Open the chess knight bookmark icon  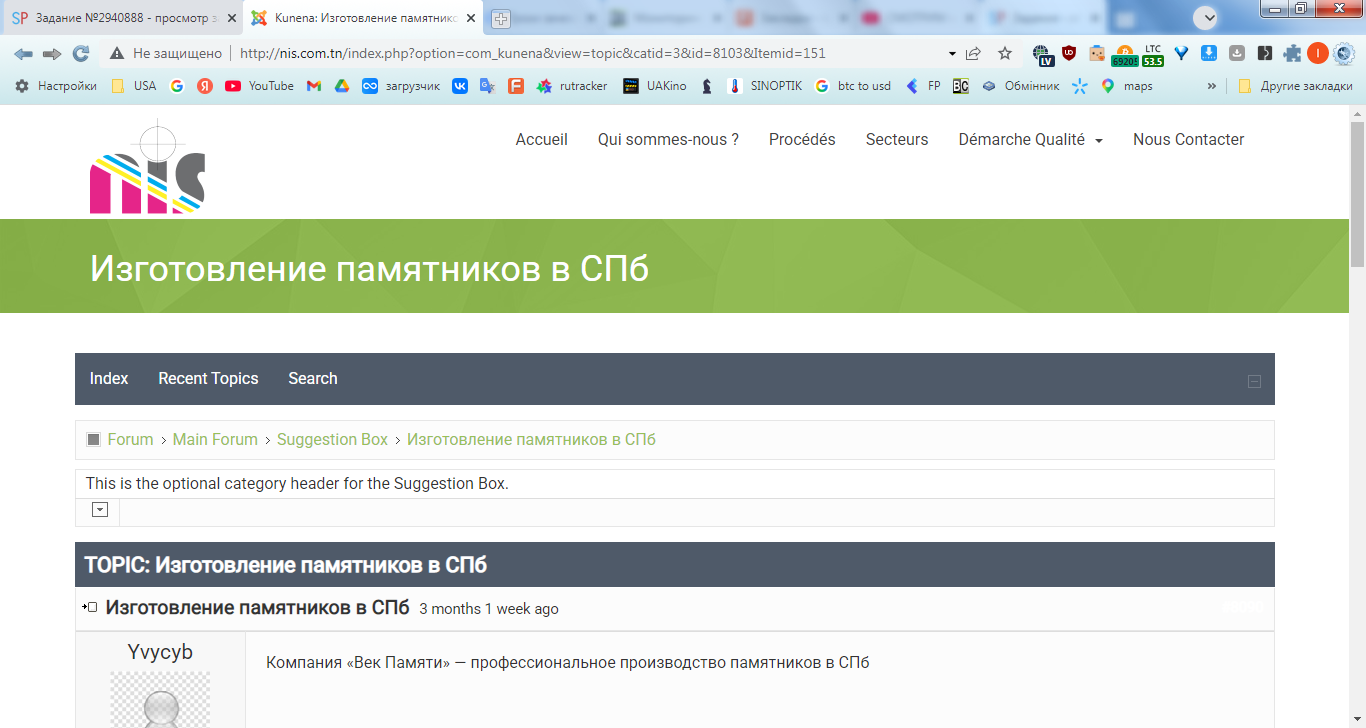point(707,86)
